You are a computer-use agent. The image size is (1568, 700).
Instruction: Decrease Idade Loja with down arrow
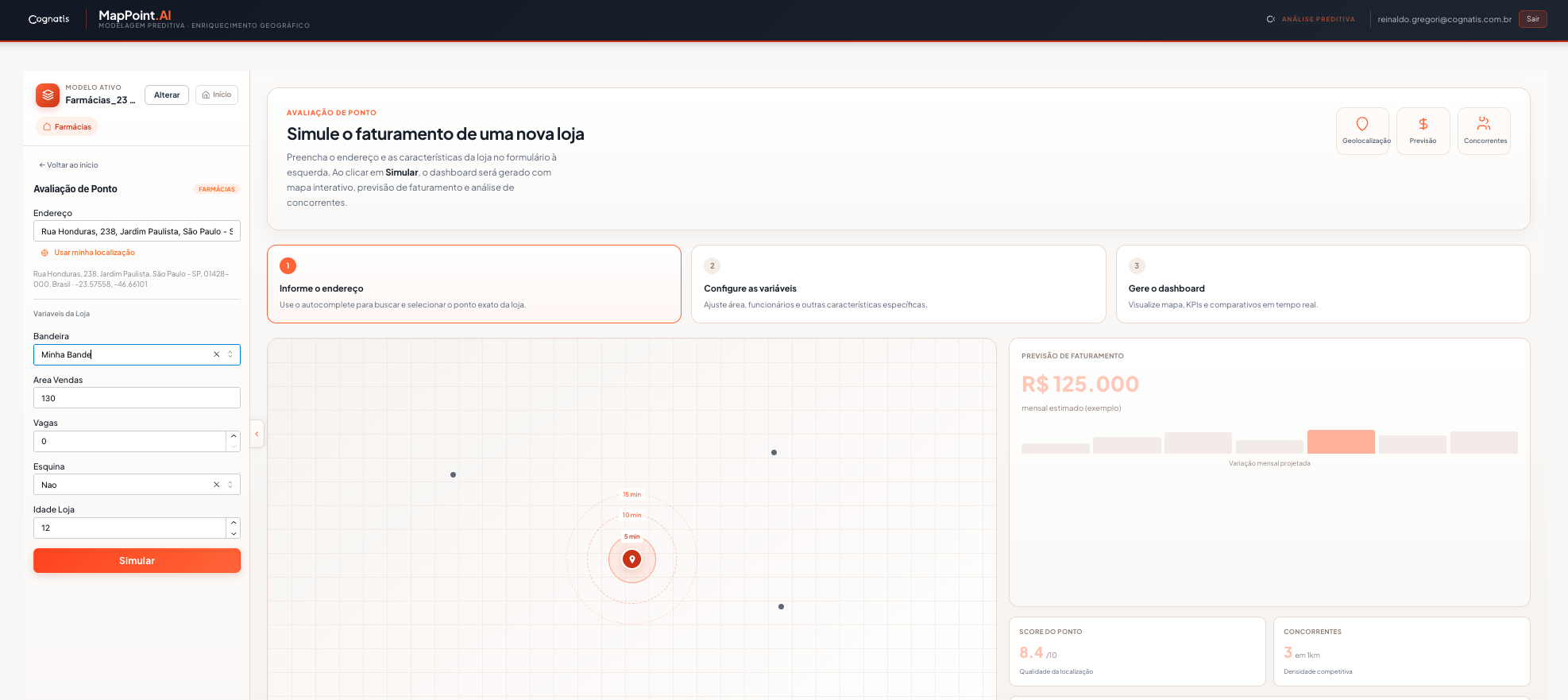click(x=234, y=533)
